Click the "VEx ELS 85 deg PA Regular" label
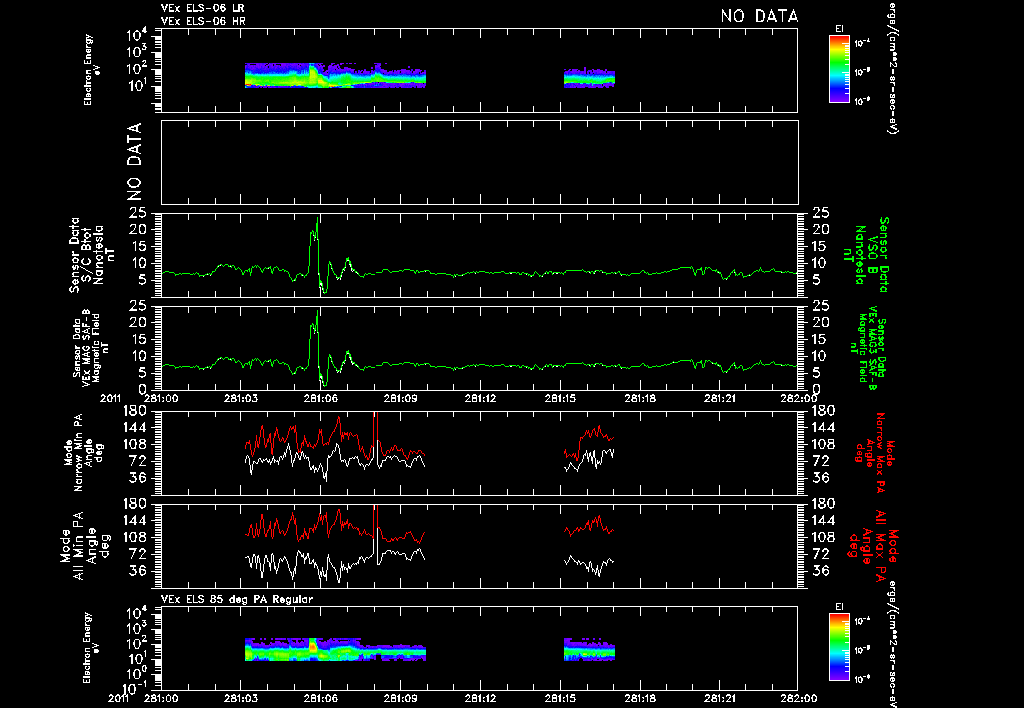The width and height of the screenshot is (1024, 708). point(237,599)
